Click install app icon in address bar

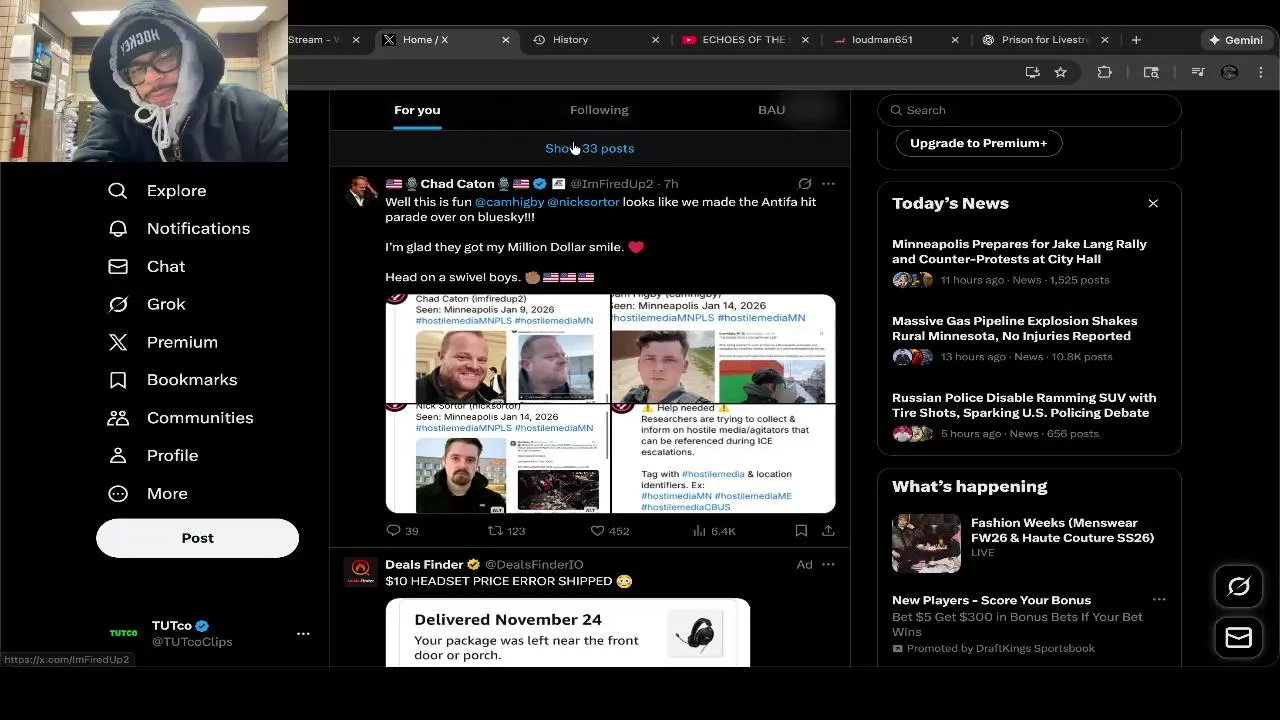point(1032,72)
